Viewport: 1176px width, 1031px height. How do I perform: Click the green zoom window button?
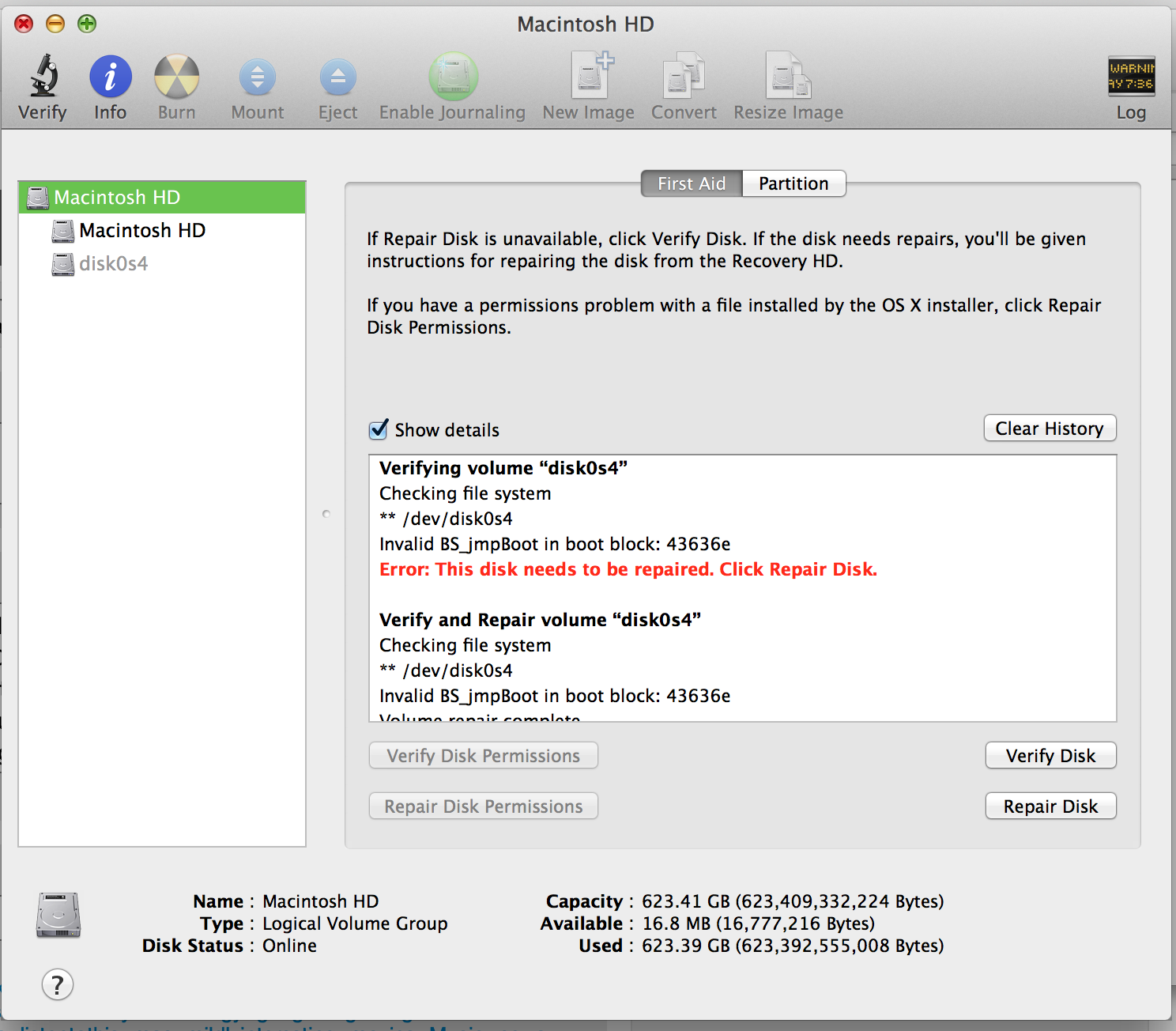[x=87, y=24]
